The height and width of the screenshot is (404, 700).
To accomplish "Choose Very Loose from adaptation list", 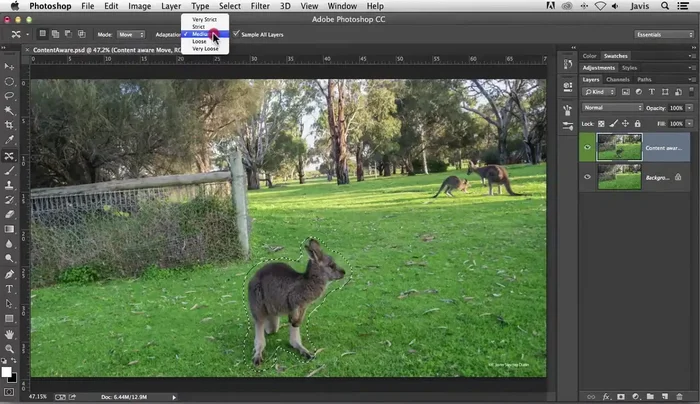I will pos(205,48).
